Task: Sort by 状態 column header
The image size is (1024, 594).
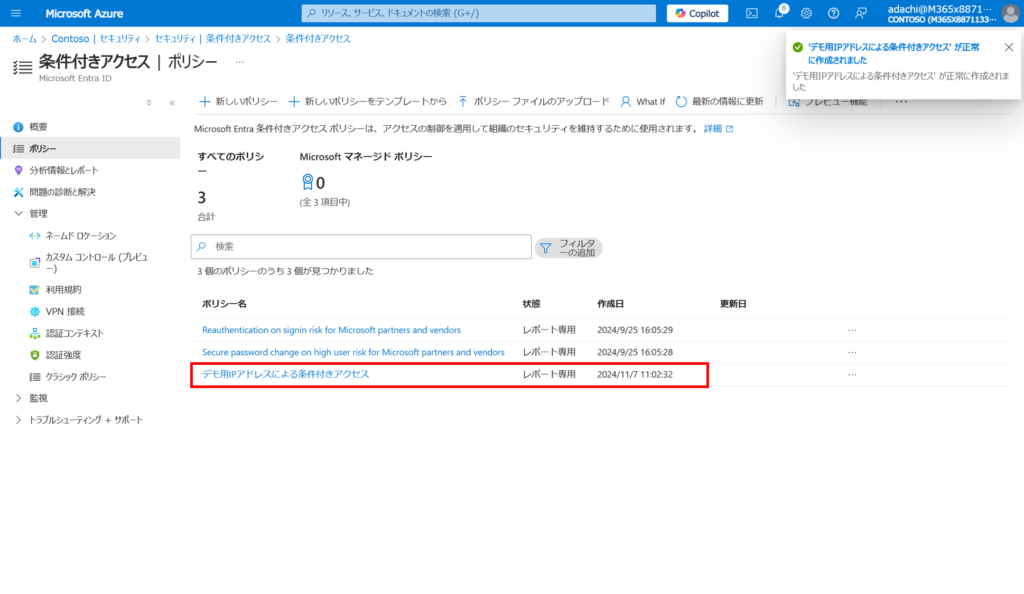Action: coord(531,304)
